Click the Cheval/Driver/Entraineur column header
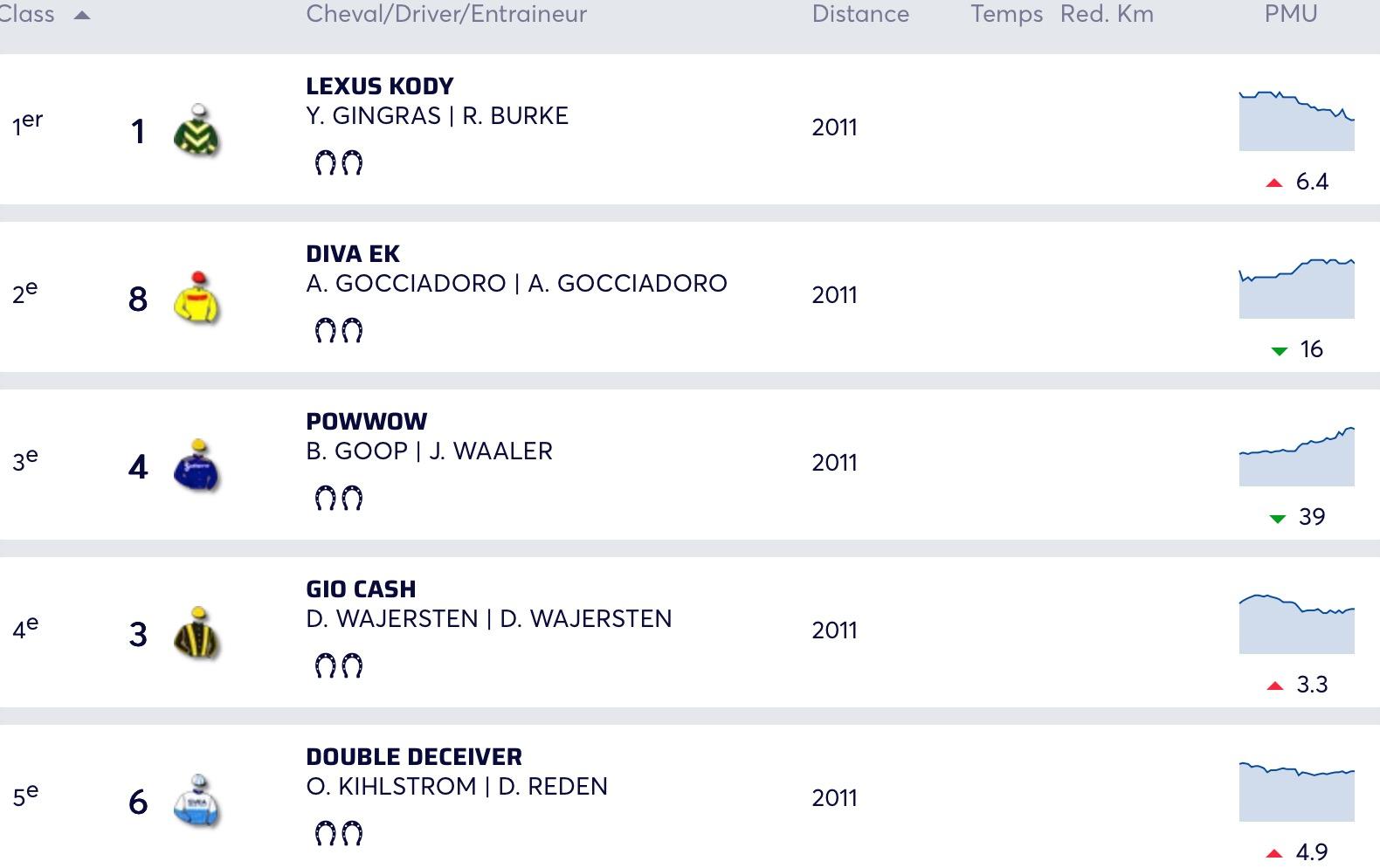1380x868 pixels. 446,14
